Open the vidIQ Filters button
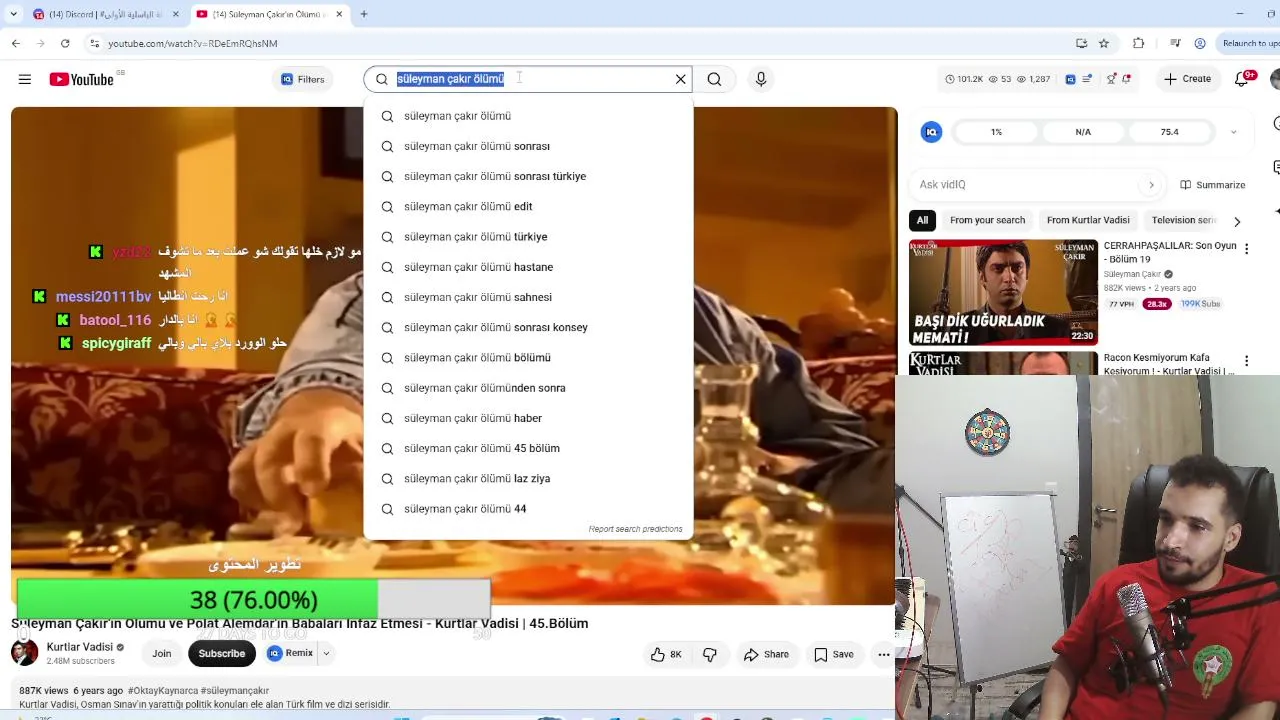Viewport: 1280px width, 720px height. (302, 79)
